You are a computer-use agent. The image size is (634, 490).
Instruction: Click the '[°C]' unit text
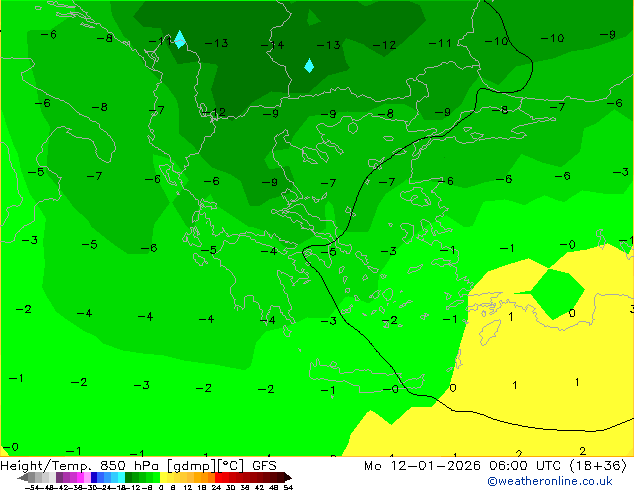231,466
